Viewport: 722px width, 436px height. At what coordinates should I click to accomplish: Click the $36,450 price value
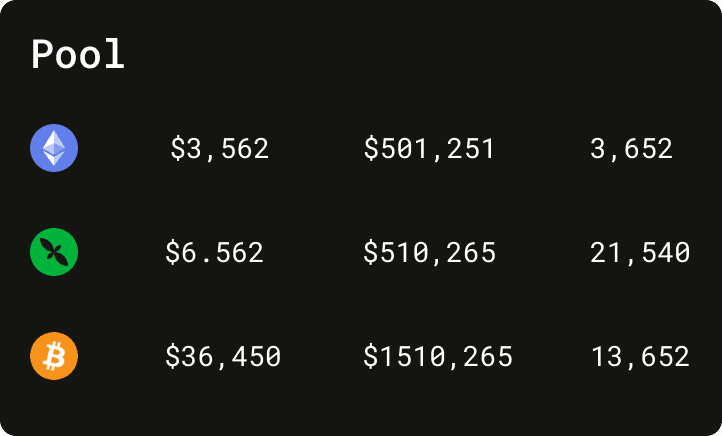223,356
